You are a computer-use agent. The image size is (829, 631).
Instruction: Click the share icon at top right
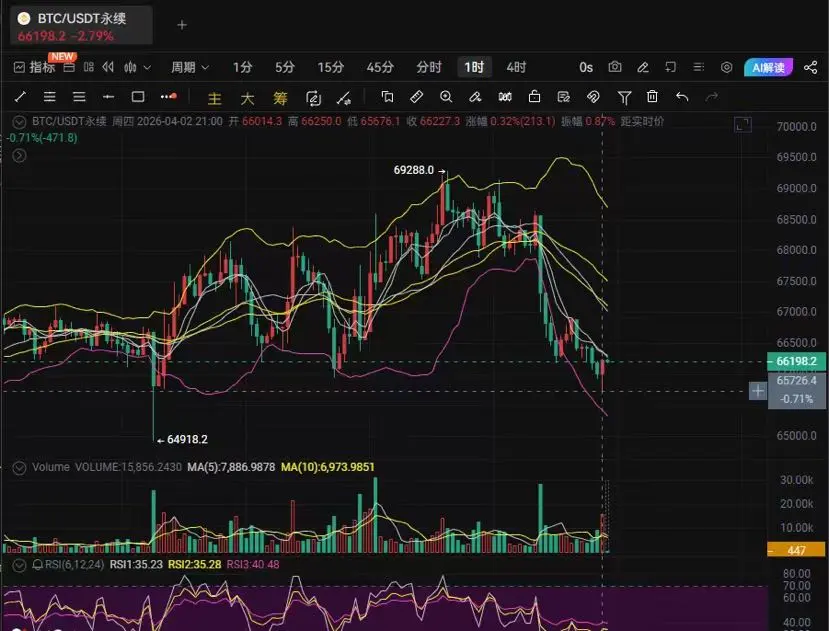[810, 67]
